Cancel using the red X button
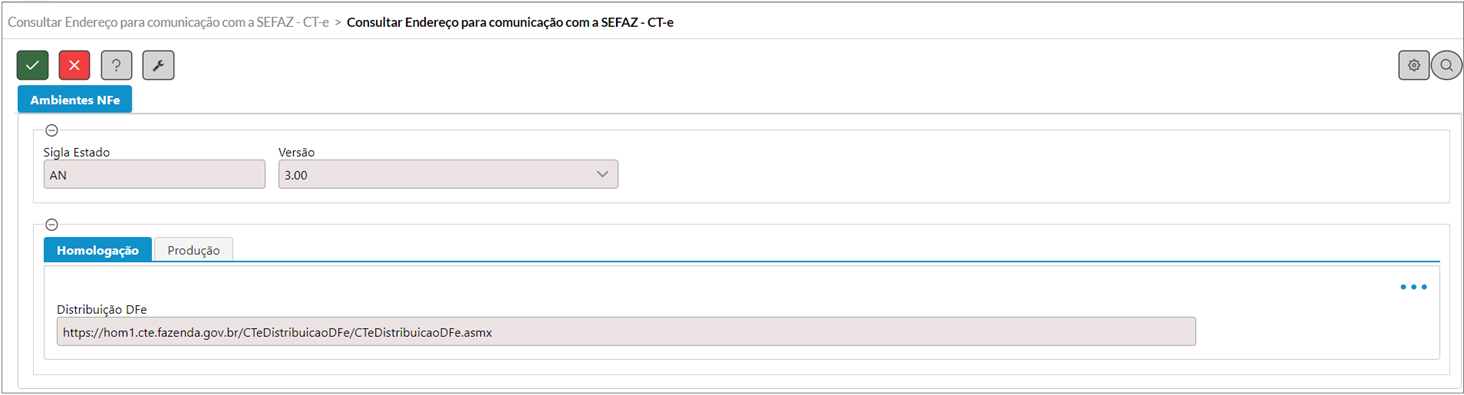1464x395 pixels. (x=75, y=65)
